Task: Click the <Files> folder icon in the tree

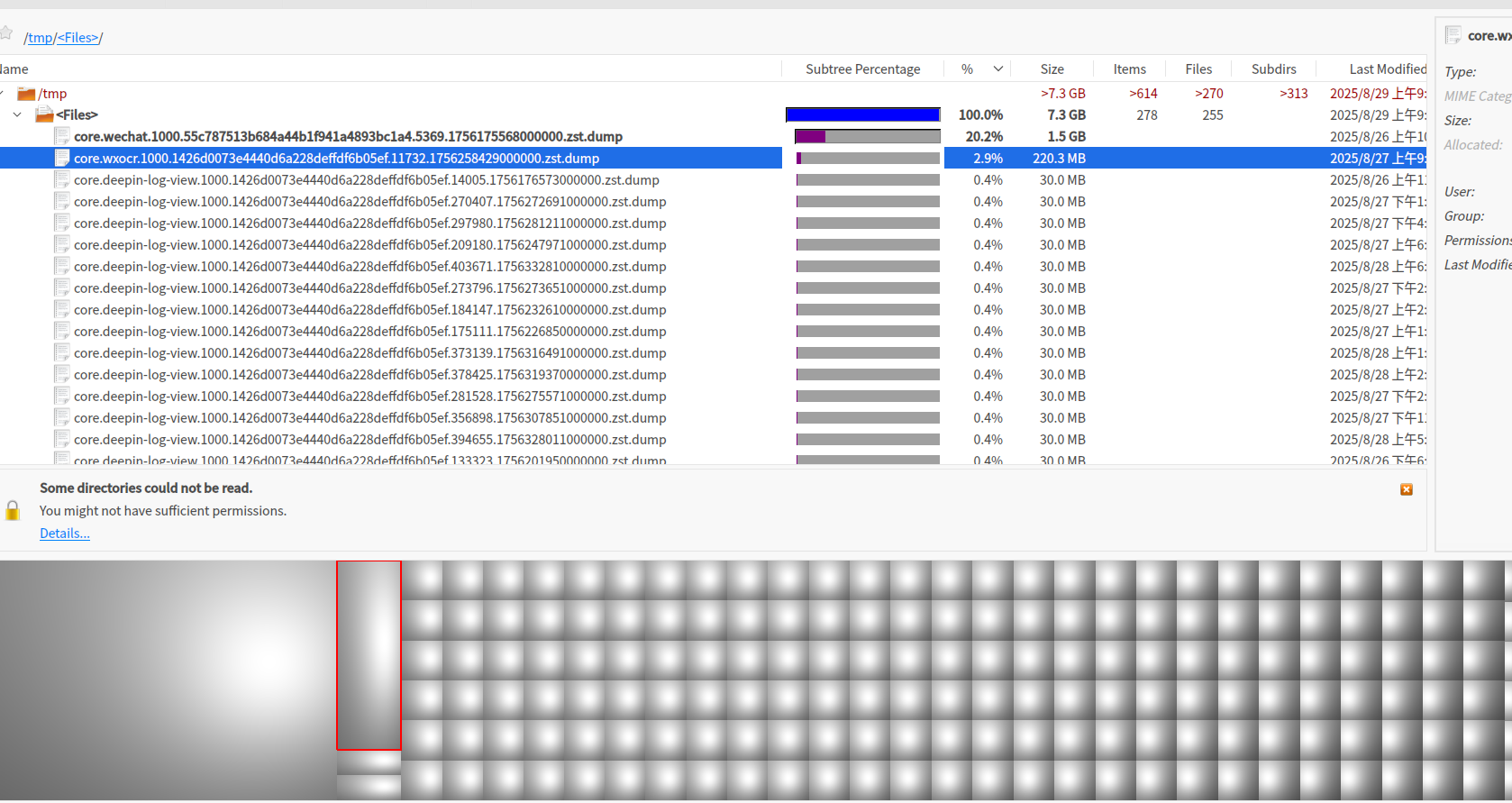Action: (44, 114)
